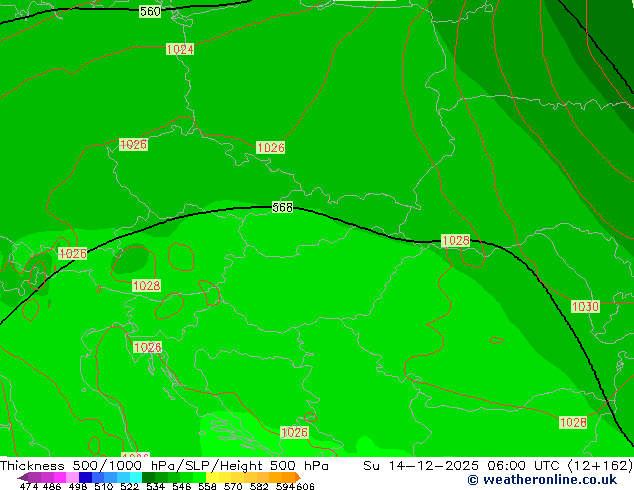Open the weatheronline.co.uk copyright link
Screen dimensions: 634x490
coord(542,480)
